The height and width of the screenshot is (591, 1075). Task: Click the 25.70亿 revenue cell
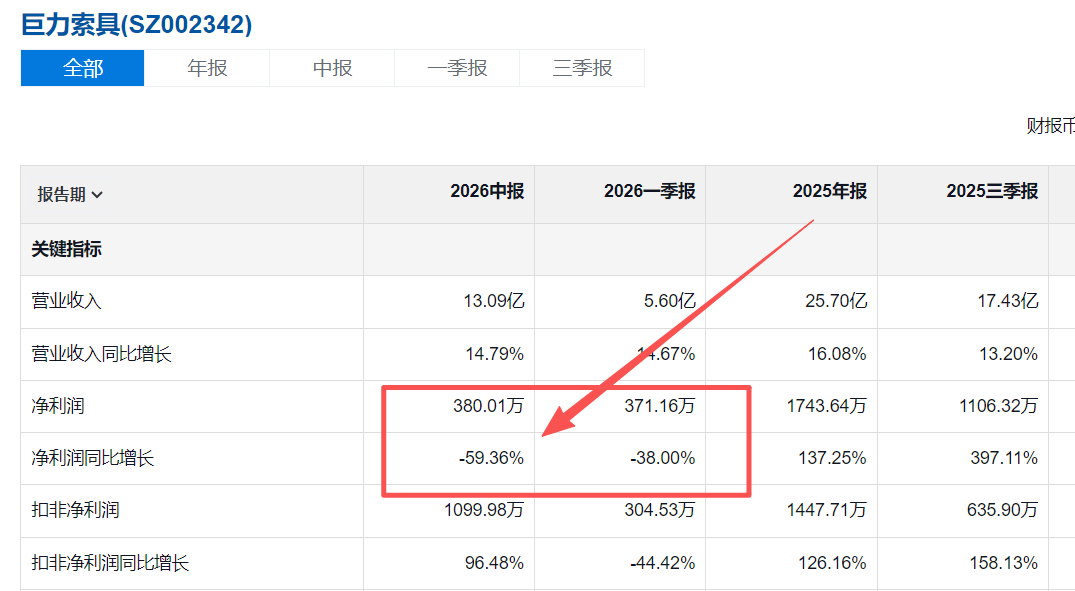click(x=836, y=301)
